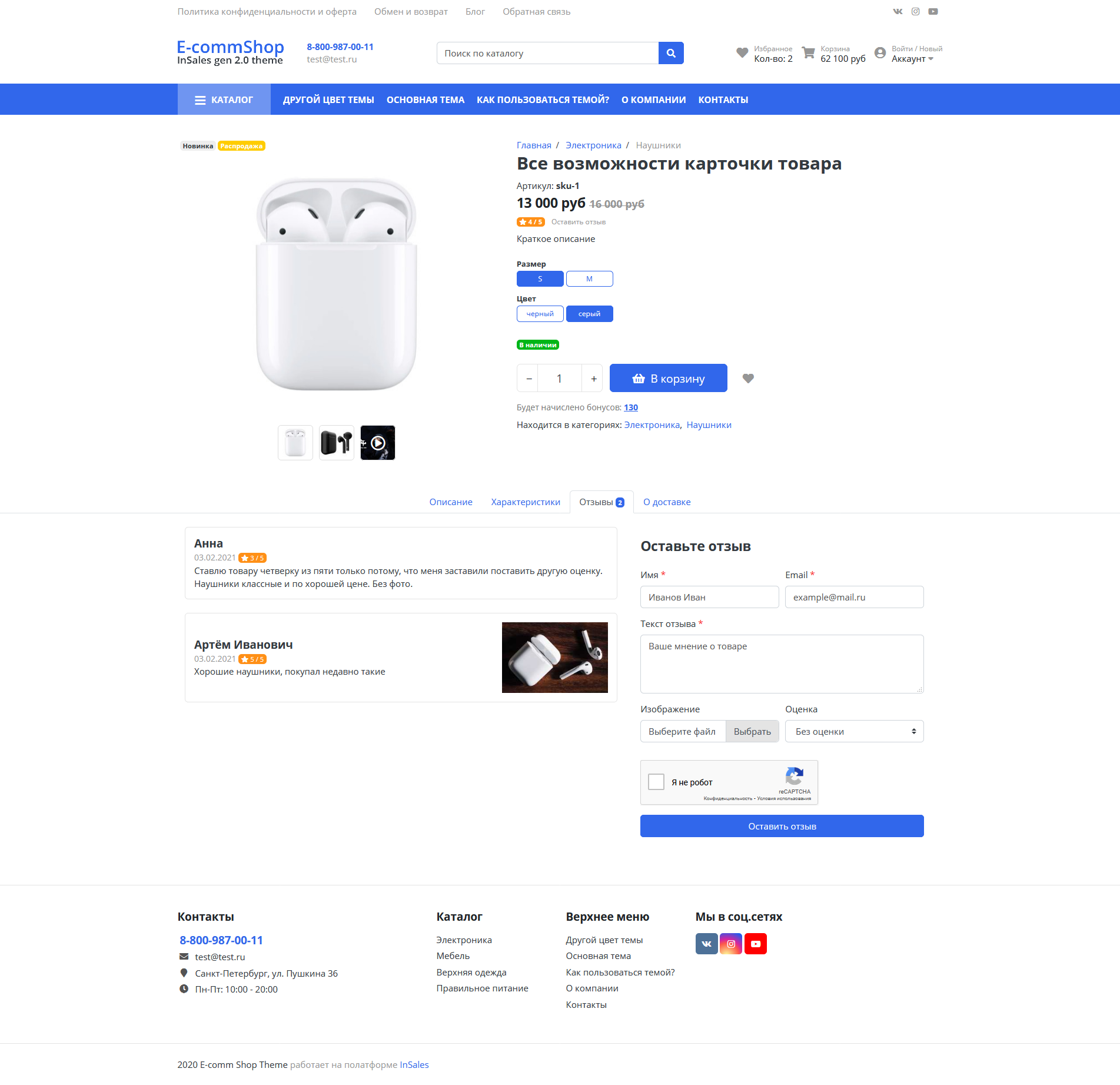This screenshot has width=1120, height=1085.
Task: Select color option черный
Action: pyautogui.click(x=540, y=314)
